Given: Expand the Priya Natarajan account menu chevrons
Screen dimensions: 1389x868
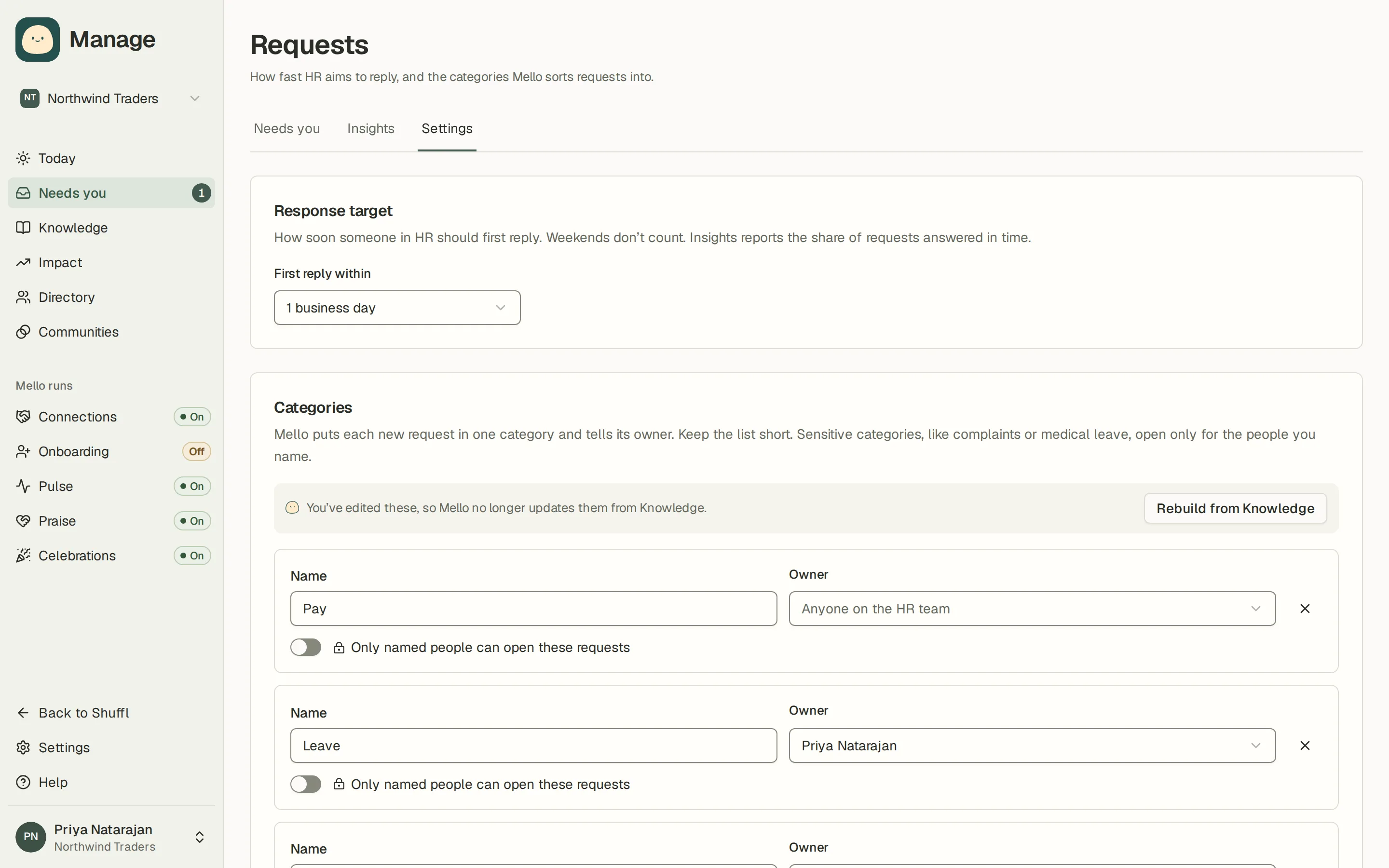Looking at the screenshot, I should [x=200, y=837].
